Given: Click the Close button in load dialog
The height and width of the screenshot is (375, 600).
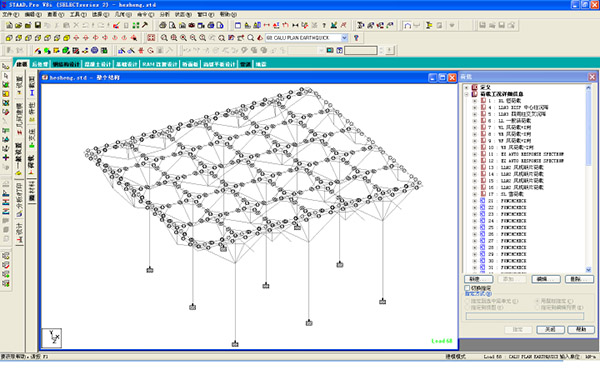Looking at the screenshot, I should pos(550,329).
